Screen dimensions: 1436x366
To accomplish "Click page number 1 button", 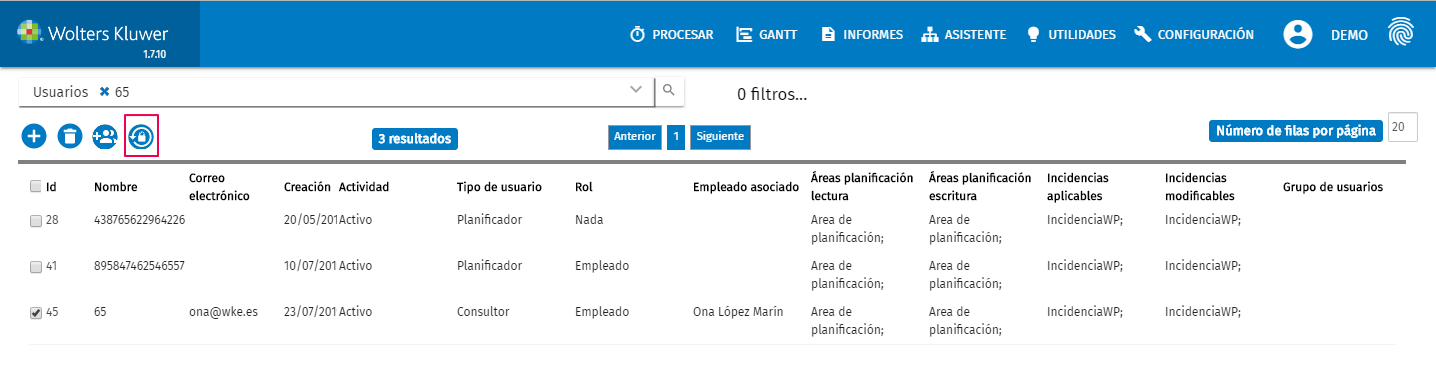I will [x=676, y=136].
